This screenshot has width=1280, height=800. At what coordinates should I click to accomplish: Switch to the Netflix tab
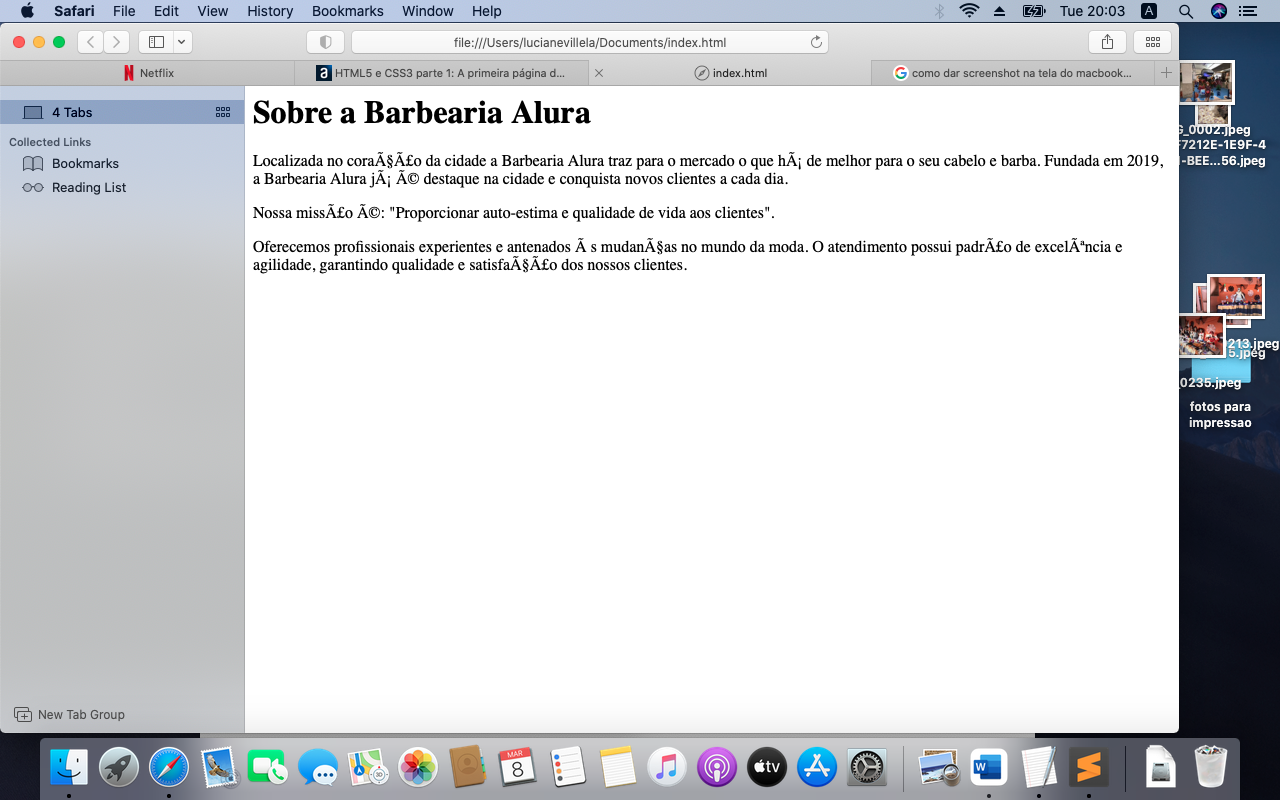point(148,73)
